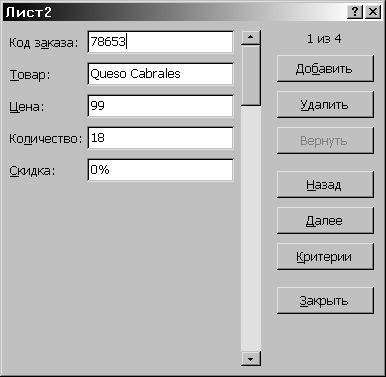Click the scrollbar down arrow
The width and height of the screenshot is (386, 377).
[x=251, y=359]
